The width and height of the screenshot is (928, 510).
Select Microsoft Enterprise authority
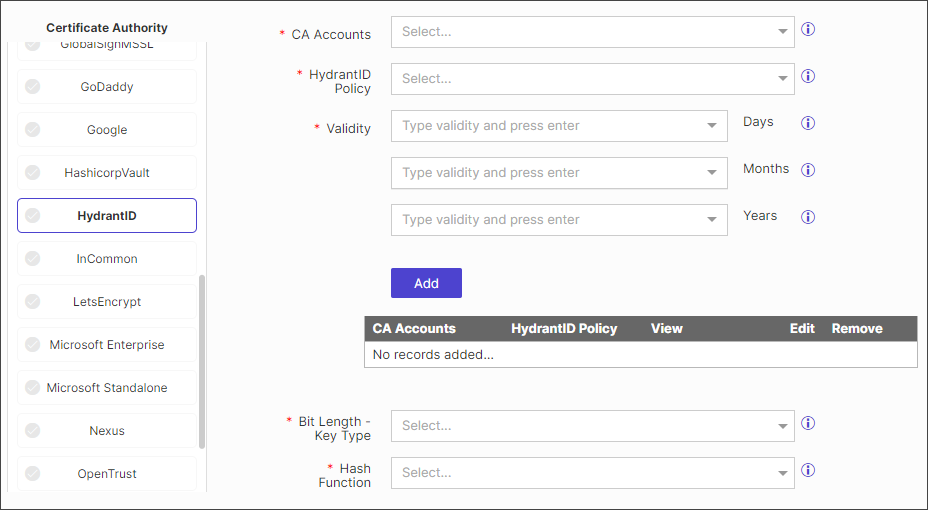(x=107, y=344)
